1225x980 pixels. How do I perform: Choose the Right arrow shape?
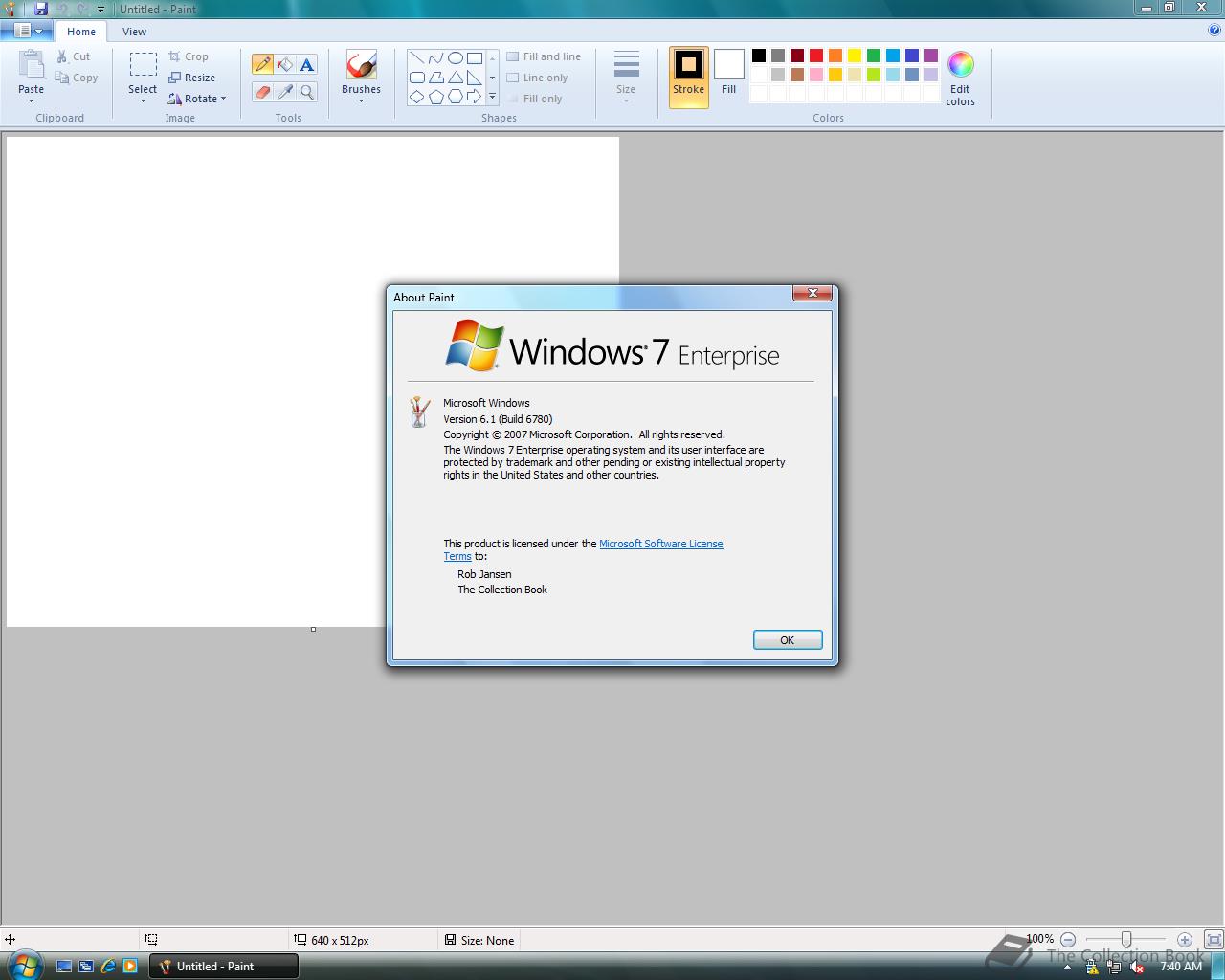coord(475,97)
